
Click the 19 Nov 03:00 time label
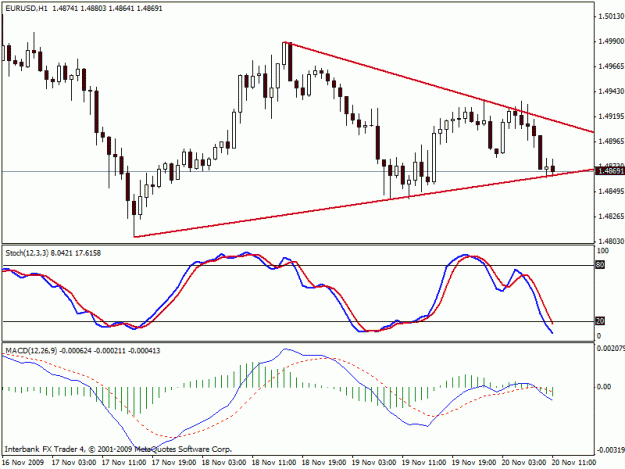tap(374, 463)
